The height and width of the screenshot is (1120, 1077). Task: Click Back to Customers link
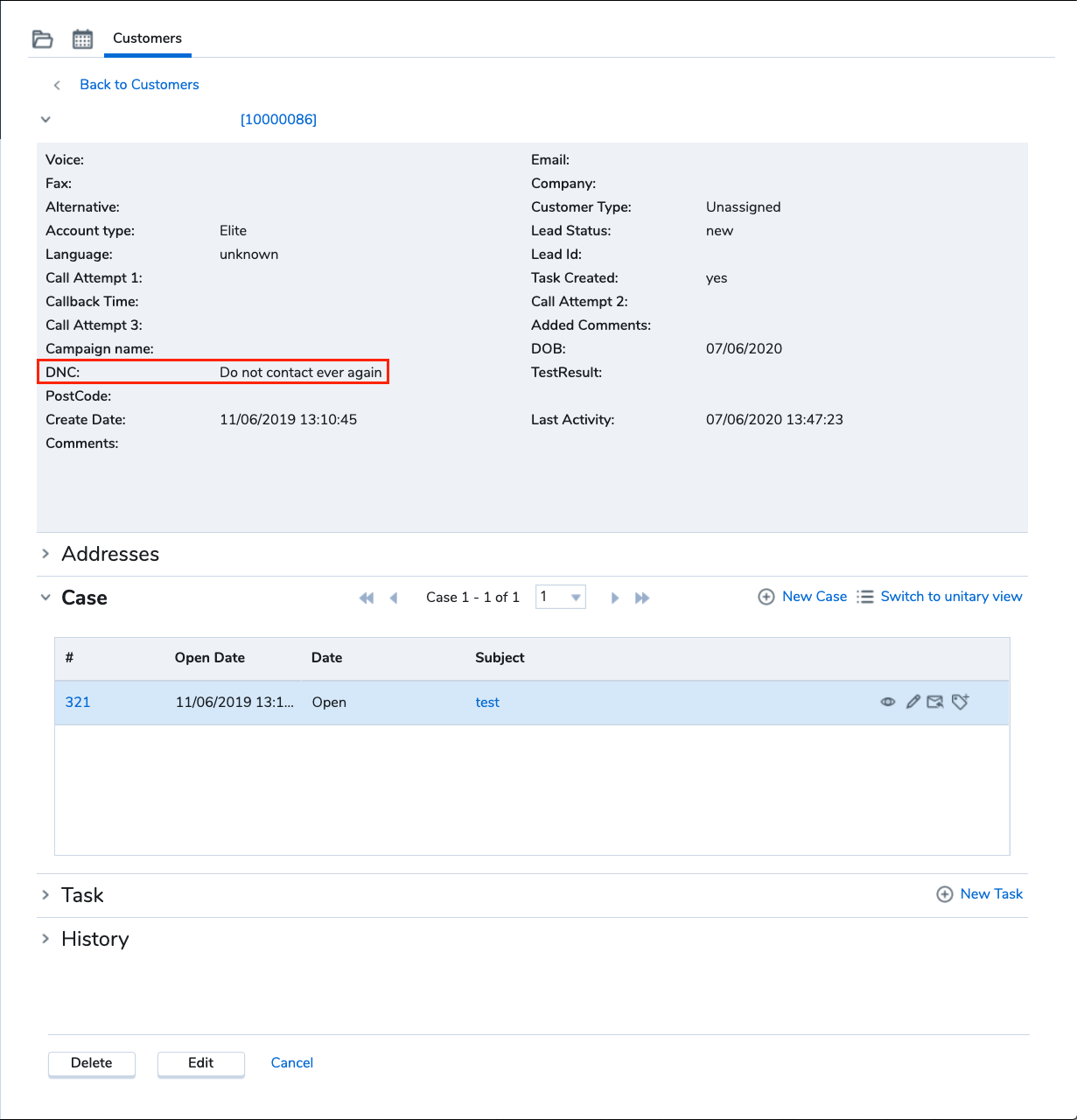tap(139, 85)
